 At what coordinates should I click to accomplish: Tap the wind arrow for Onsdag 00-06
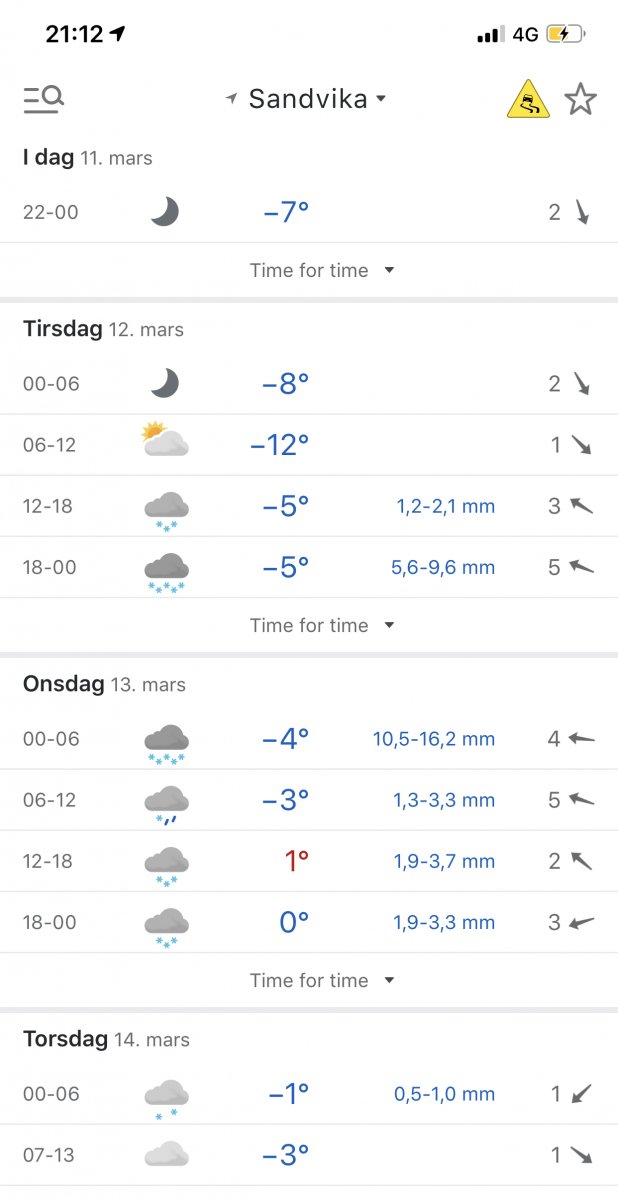click(581, 739)
